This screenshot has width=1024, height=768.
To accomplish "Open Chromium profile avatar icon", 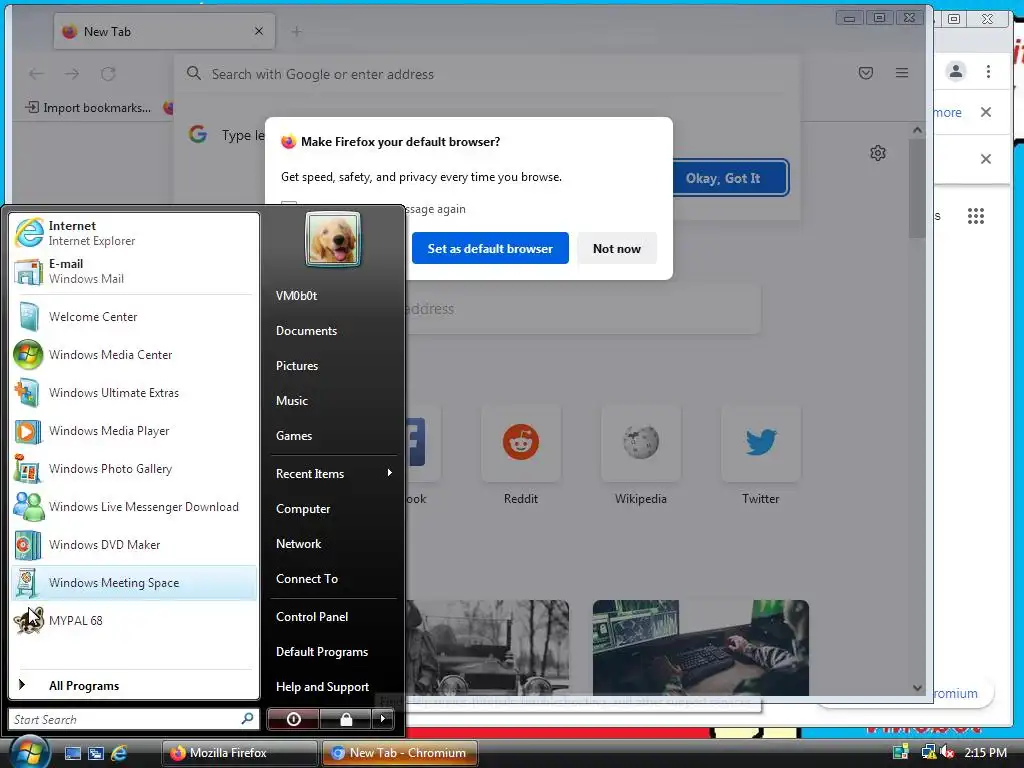I will pos(955,71).
